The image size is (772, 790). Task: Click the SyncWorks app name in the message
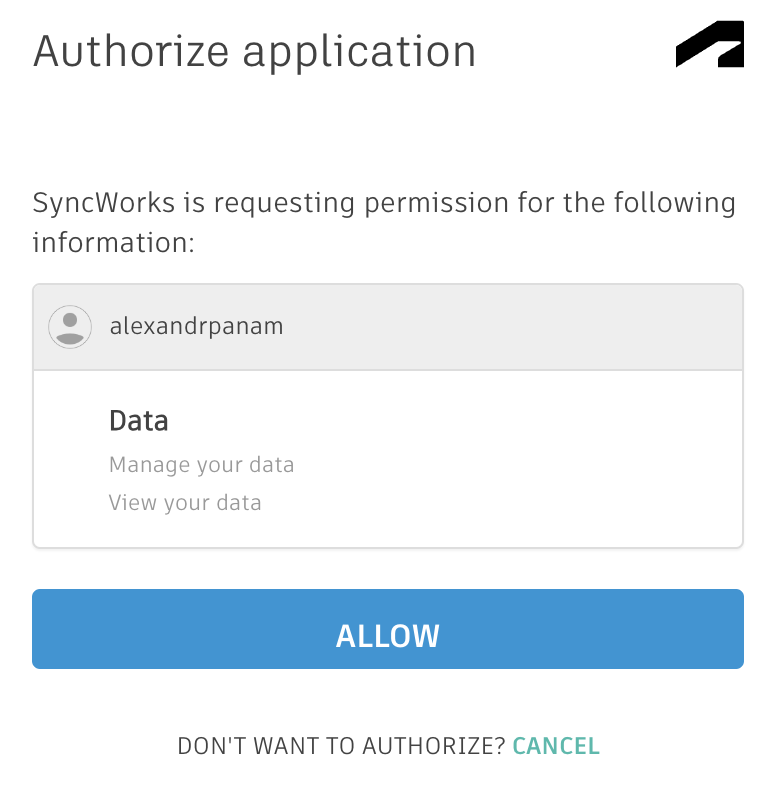click(x=104, y=203)
